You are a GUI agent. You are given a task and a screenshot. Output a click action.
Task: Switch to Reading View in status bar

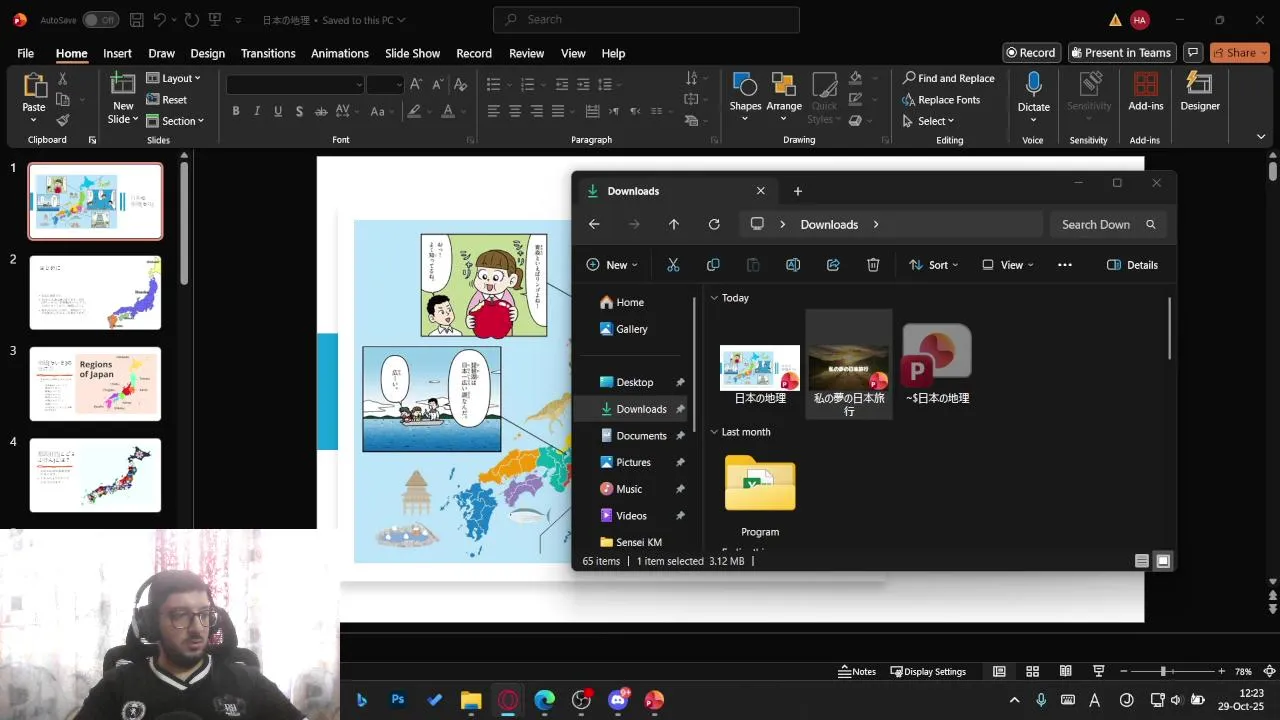click(x=1065, y=671)
